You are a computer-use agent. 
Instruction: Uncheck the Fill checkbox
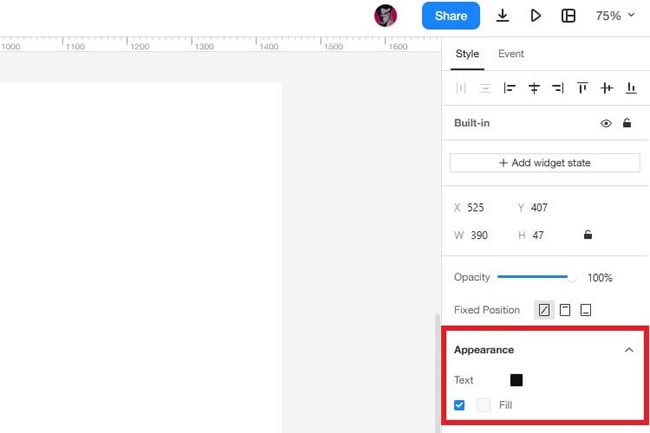click(459, 405)
